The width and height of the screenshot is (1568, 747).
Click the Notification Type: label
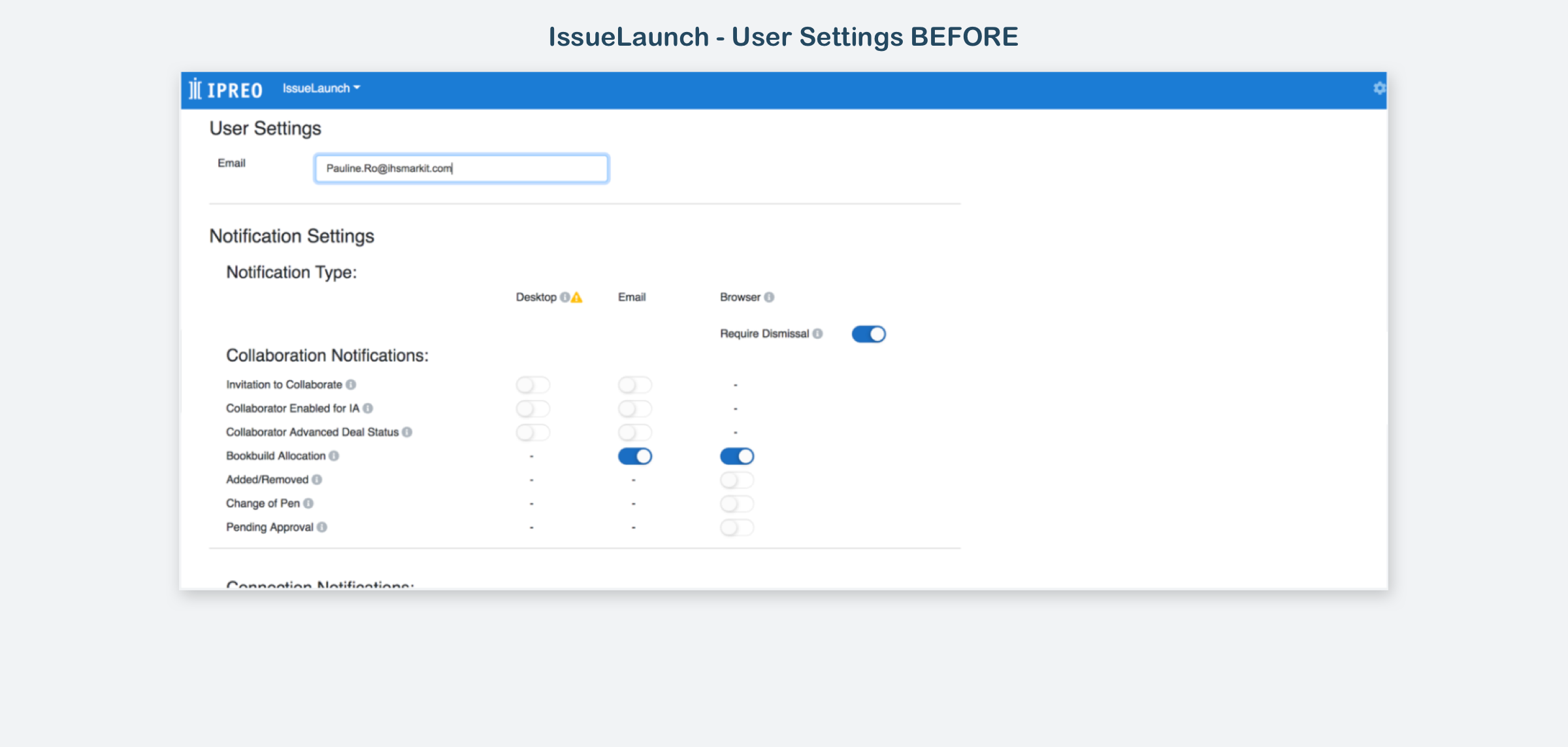[291, 272]
